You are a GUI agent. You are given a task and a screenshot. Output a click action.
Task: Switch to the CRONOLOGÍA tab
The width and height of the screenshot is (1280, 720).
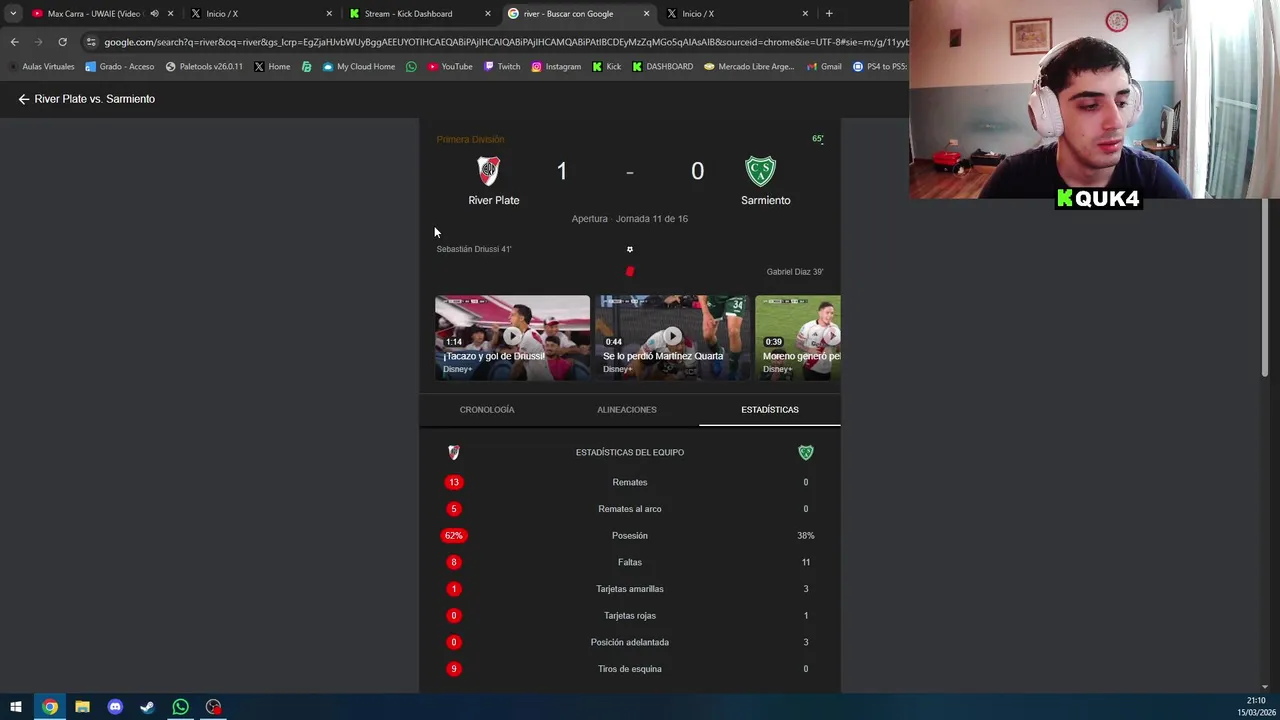click(487, 410)
